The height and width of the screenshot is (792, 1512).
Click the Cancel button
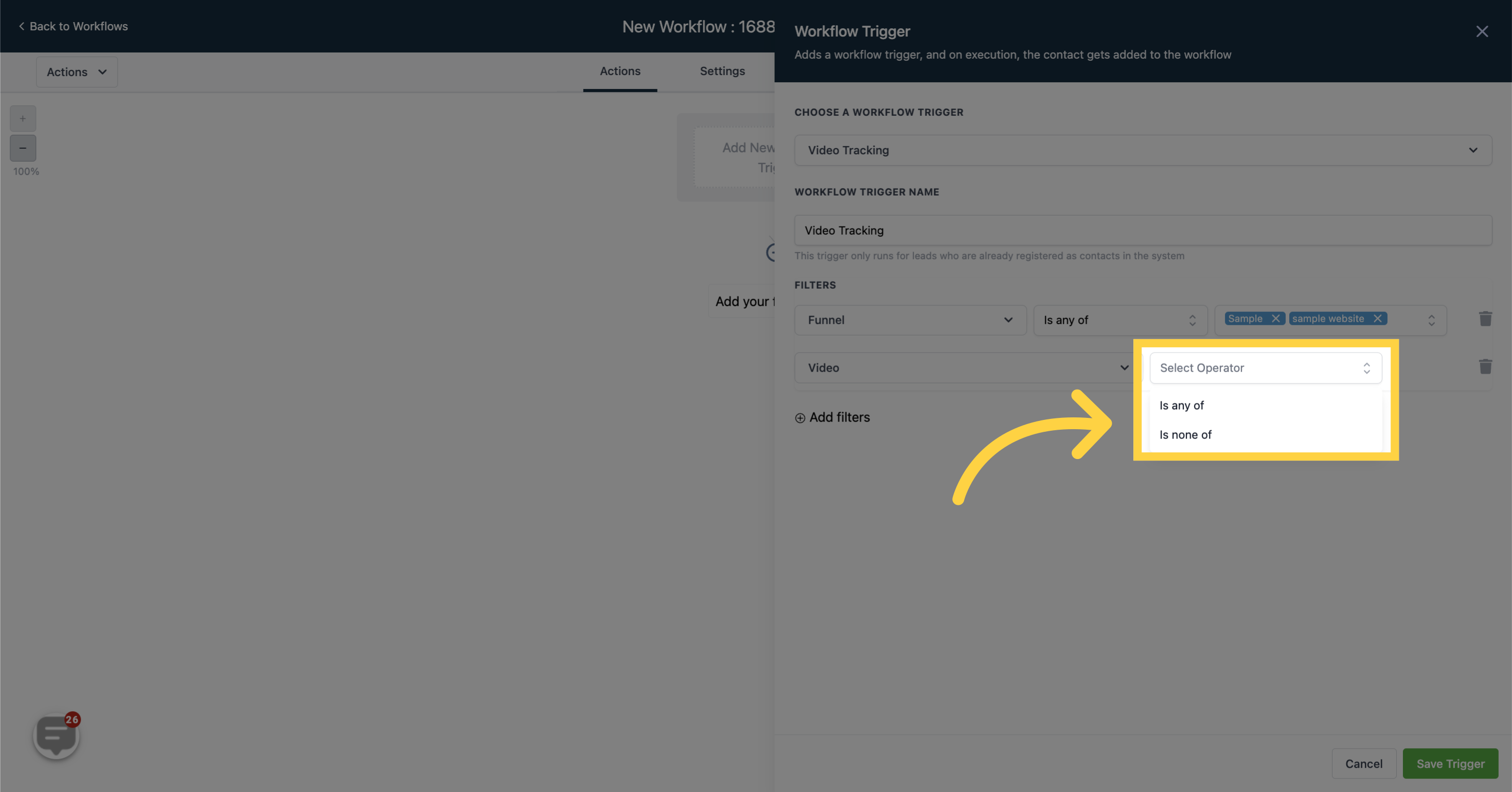tap(1363, 763)
